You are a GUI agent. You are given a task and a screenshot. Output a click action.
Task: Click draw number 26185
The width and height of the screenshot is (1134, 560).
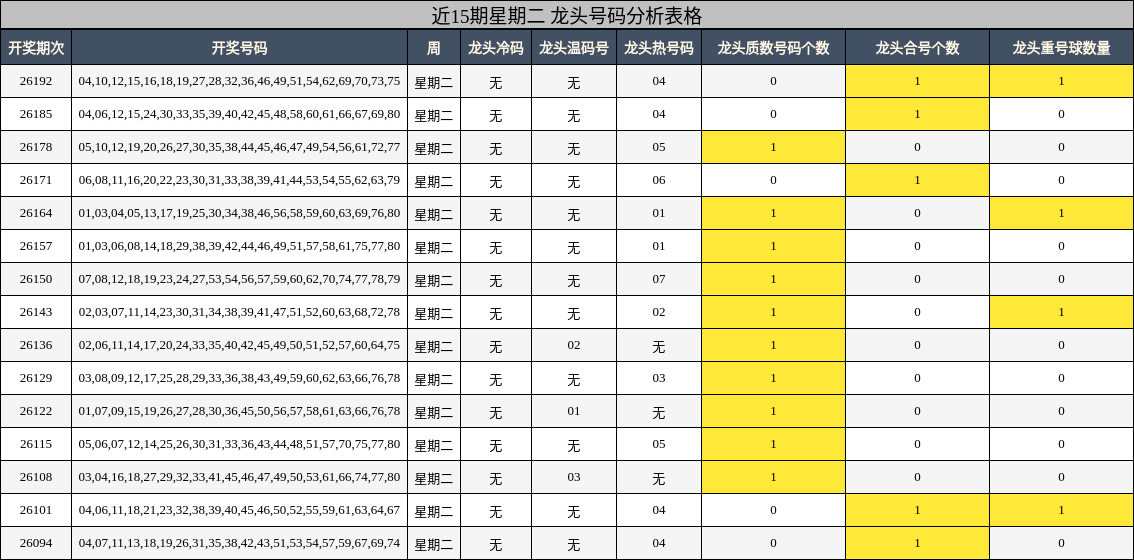pos(36,114)
